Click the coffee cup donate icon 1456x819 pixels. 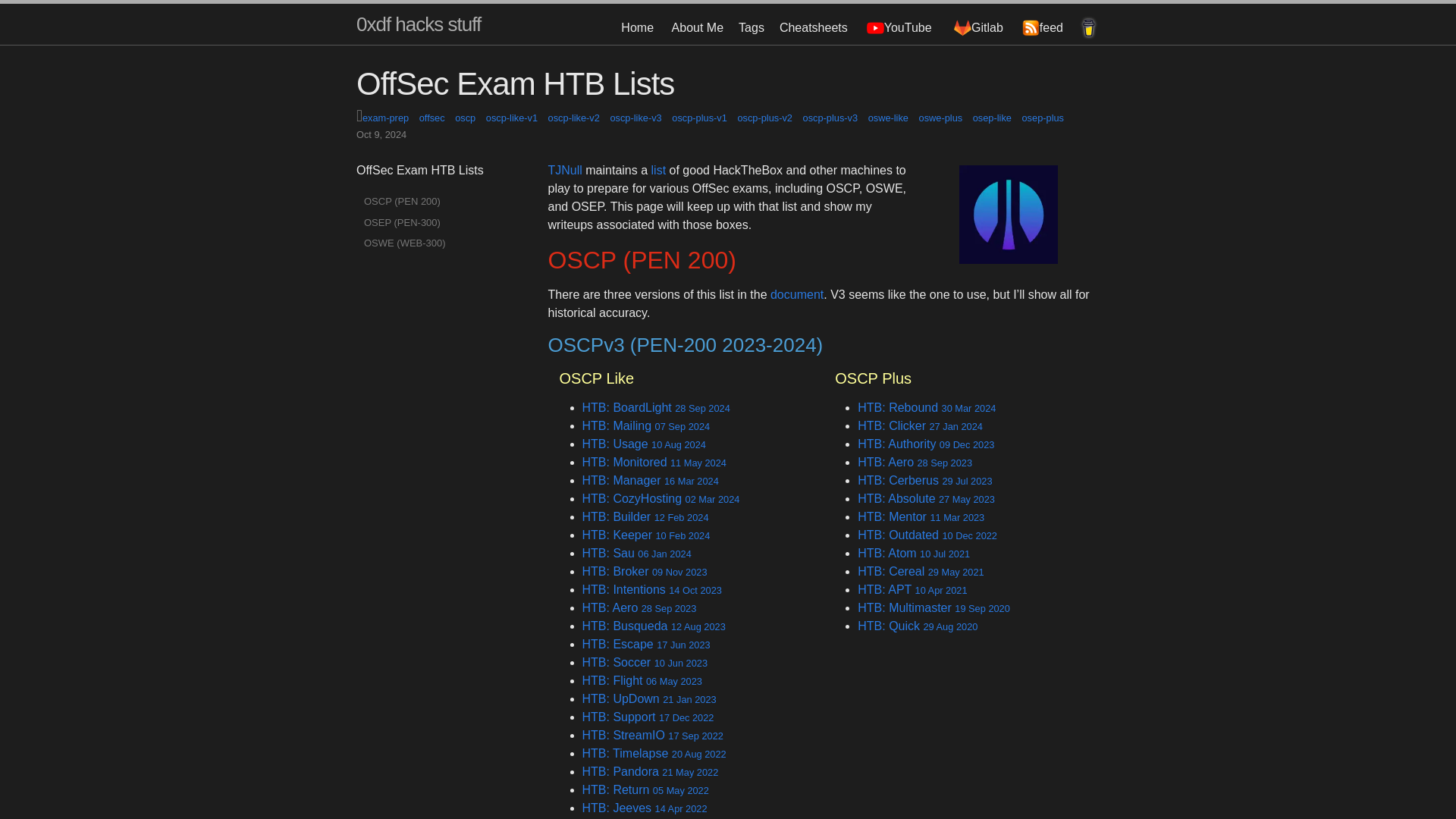(1088, 28)
